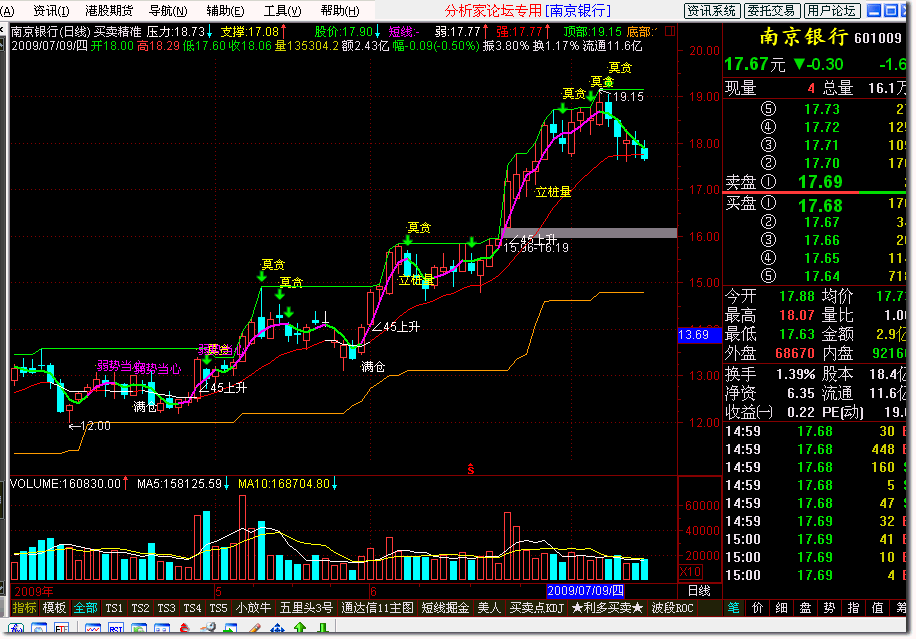Click the blue restore window icon in title bar
This screenshot has width=916, height=639.
click(891, 11)
